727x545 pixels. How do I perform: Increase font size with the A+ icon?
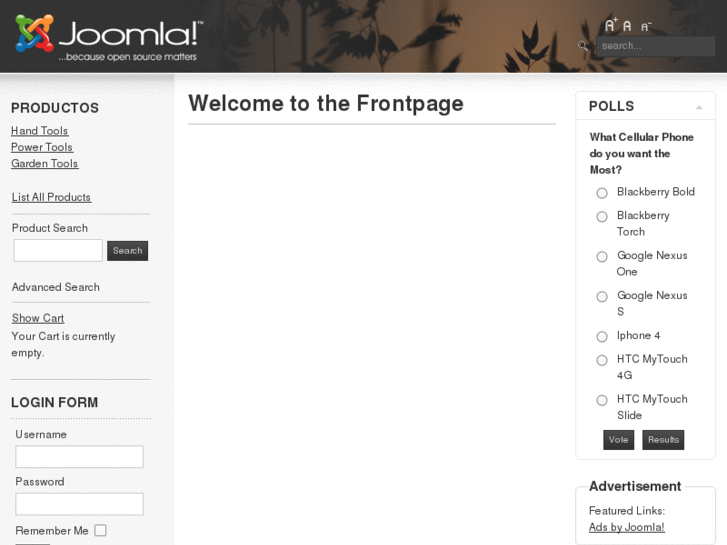point(610,26)
